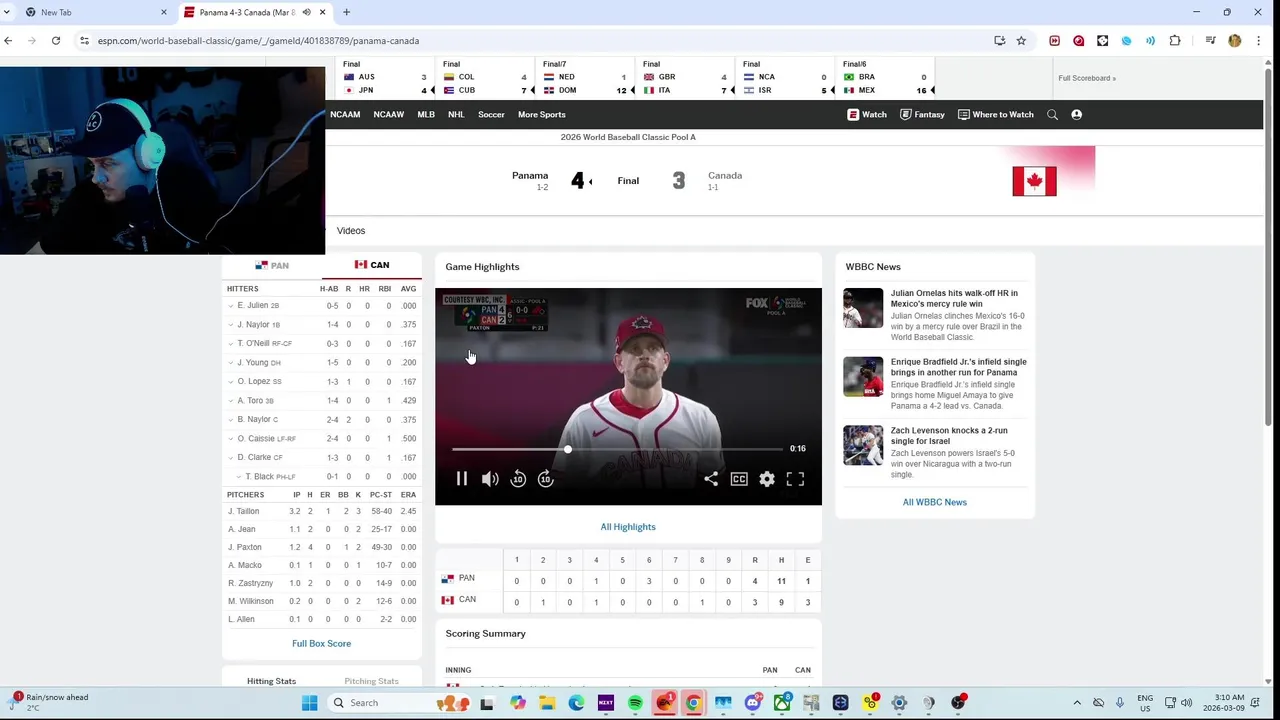Expand O. Caissie hitter row
Image resolution: width=1280 pixels, height=720 pixels.
point(231,439)
